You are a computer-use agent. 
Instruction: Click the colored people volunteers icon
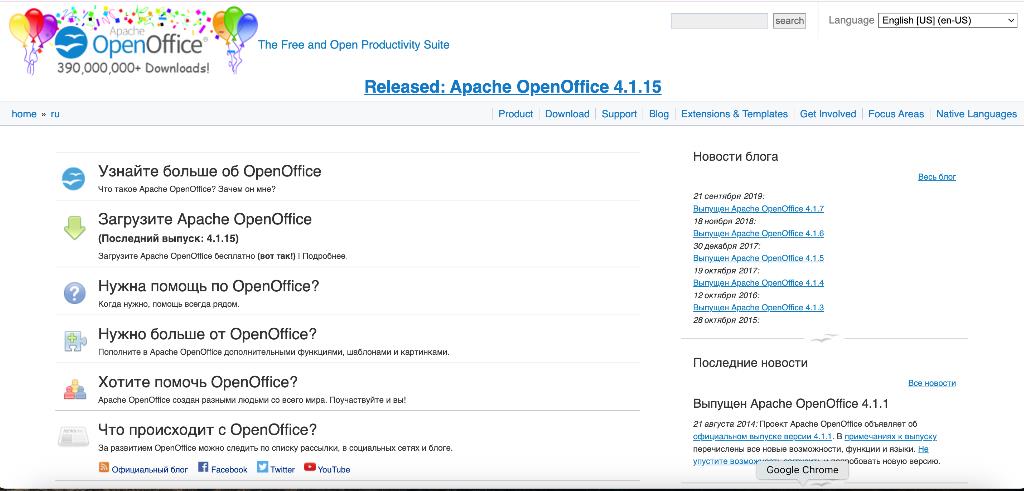click(74, 389)
